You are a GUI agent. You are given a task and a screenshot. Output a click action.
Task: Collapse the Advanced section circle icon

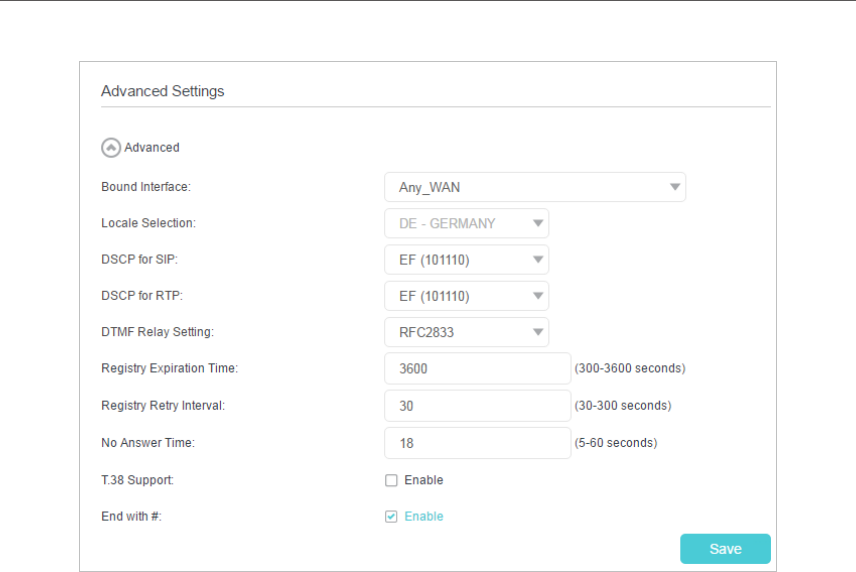point(111,147)
